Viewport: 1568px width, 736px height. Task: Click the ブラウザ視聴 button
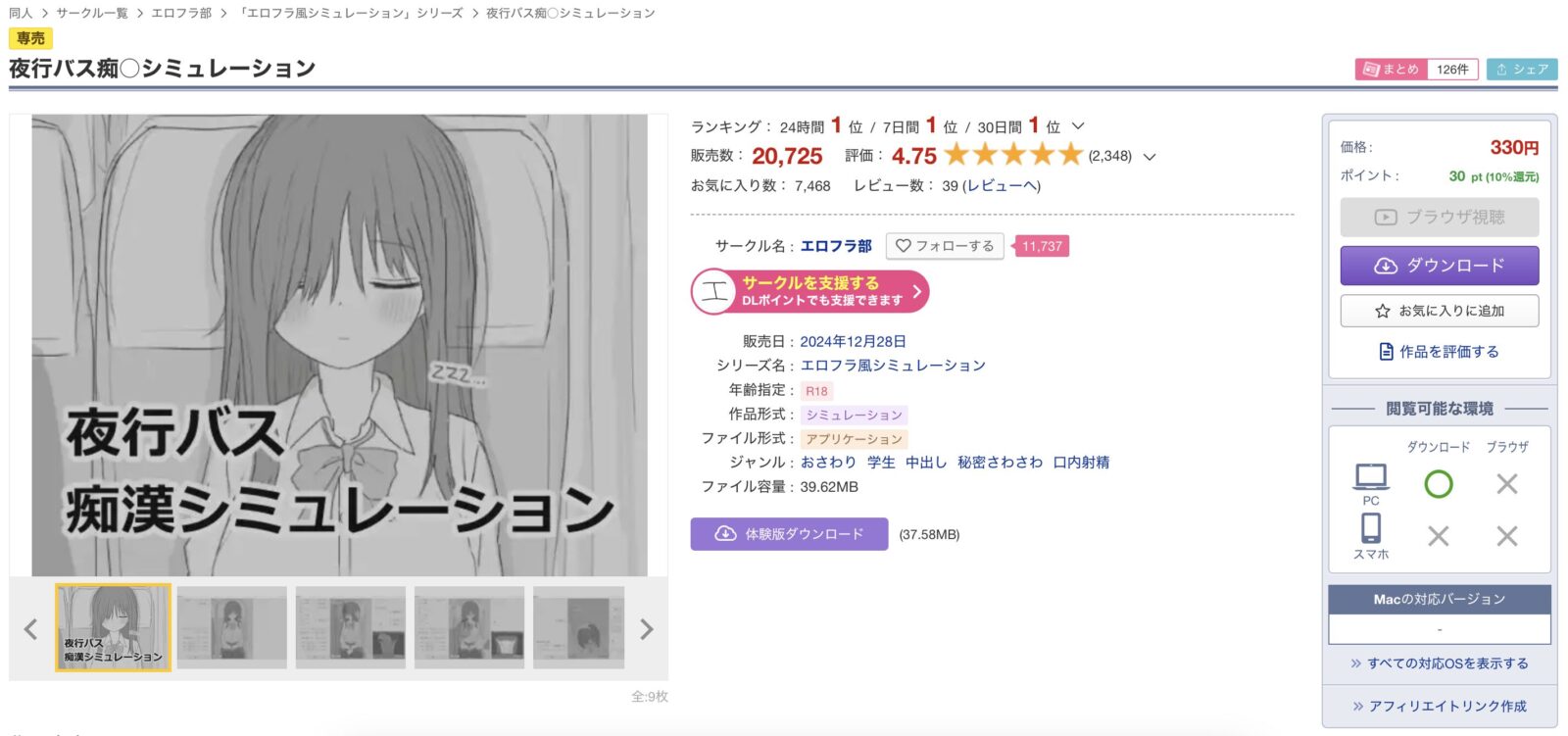tap(1439, 217)
